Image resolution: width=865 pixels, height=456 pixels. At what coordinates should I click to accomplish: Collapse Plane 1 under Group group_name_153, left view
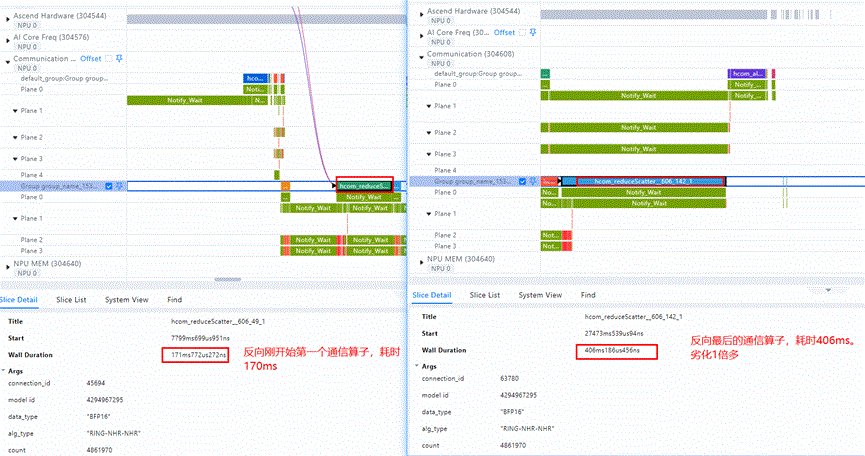coord(15,218)
